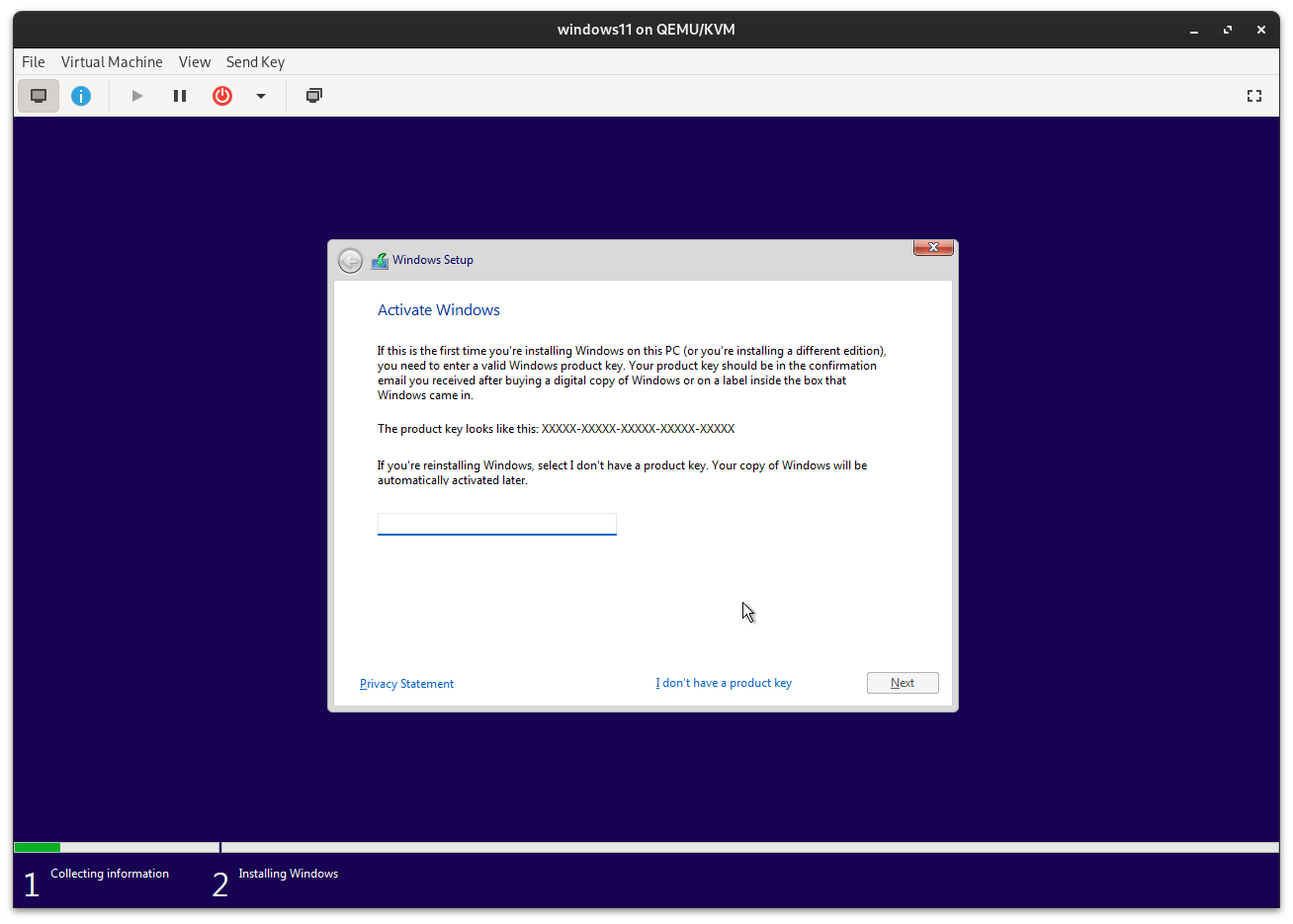Viewport: 1293px width, 924px height.
Task: Click the setup progress bar
Action: 646,847
